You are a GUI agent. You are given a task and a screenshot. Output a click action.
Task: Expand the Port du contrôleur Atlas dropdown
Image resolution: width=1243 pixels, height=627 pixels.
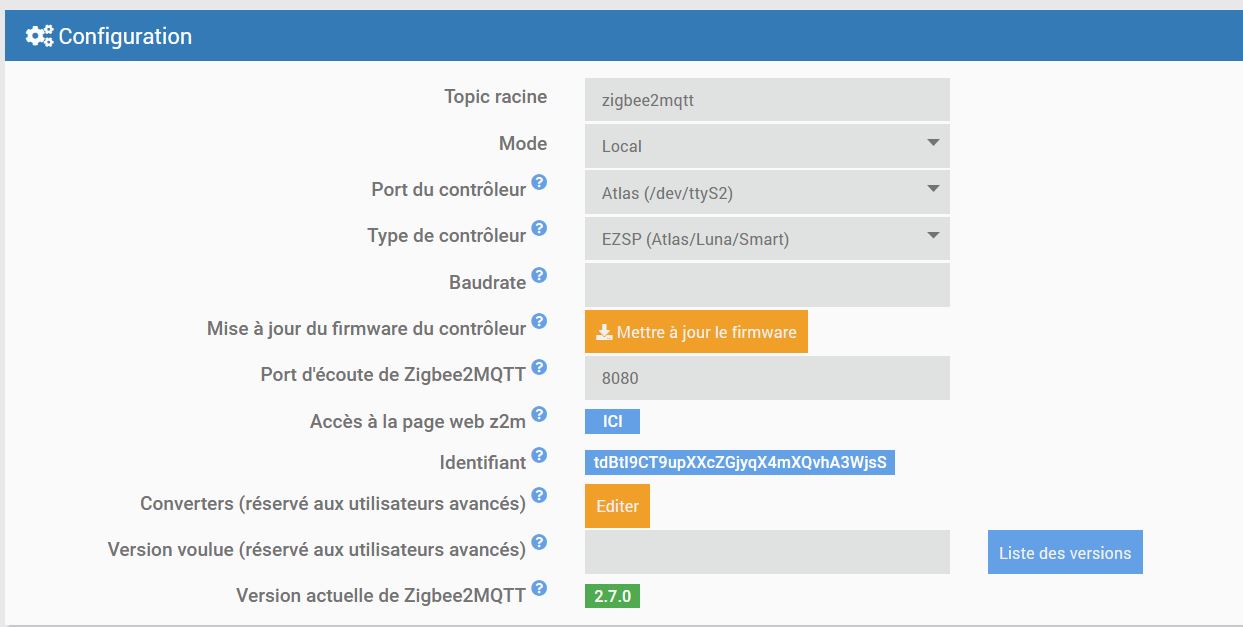tap(767, 193)
